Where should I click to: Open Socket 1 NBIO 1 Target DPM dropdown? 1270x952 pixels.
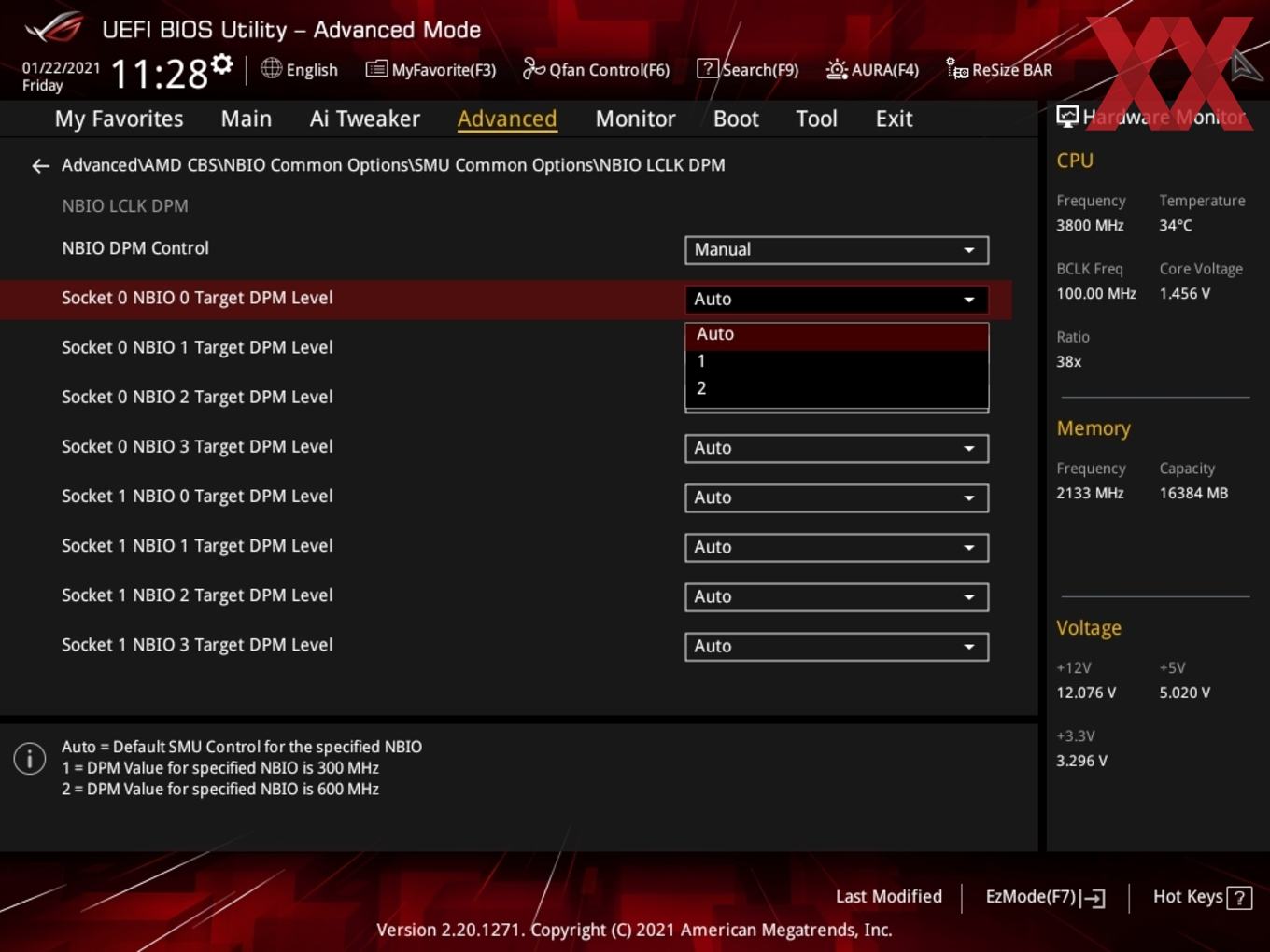coord(837,547)
